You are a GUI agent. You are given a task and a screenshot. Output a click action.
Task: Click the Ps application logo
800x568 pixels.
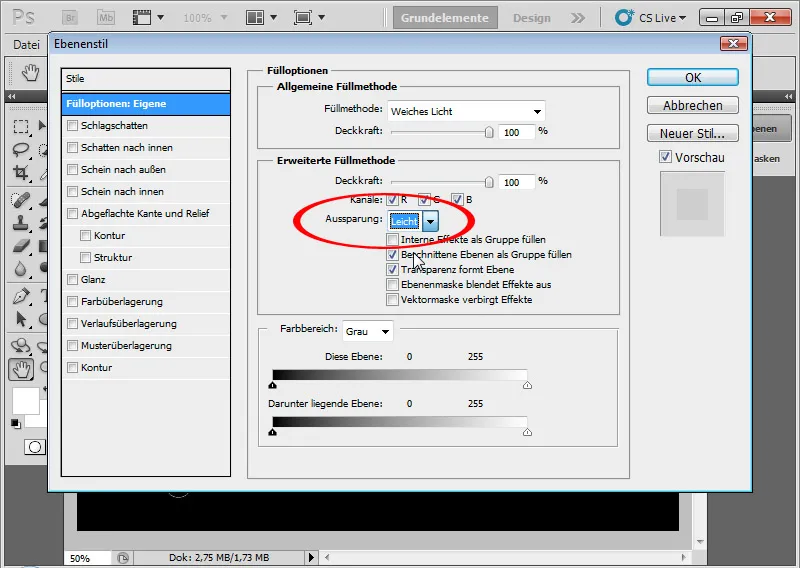point(23,18)
